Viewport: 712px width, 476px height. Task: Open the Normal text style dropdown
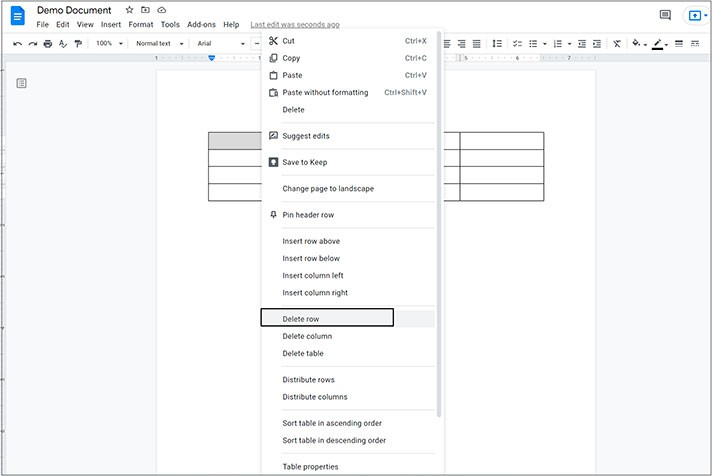click(159, 44)
